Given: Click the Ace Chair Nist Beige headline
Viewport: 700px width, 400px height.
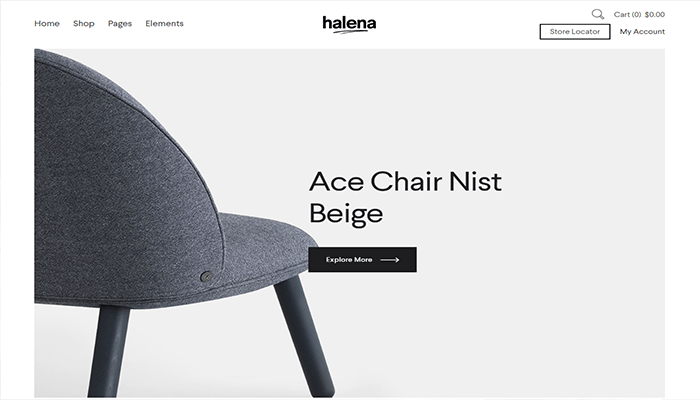Looking at the screenshot, I should pos(405,197).
